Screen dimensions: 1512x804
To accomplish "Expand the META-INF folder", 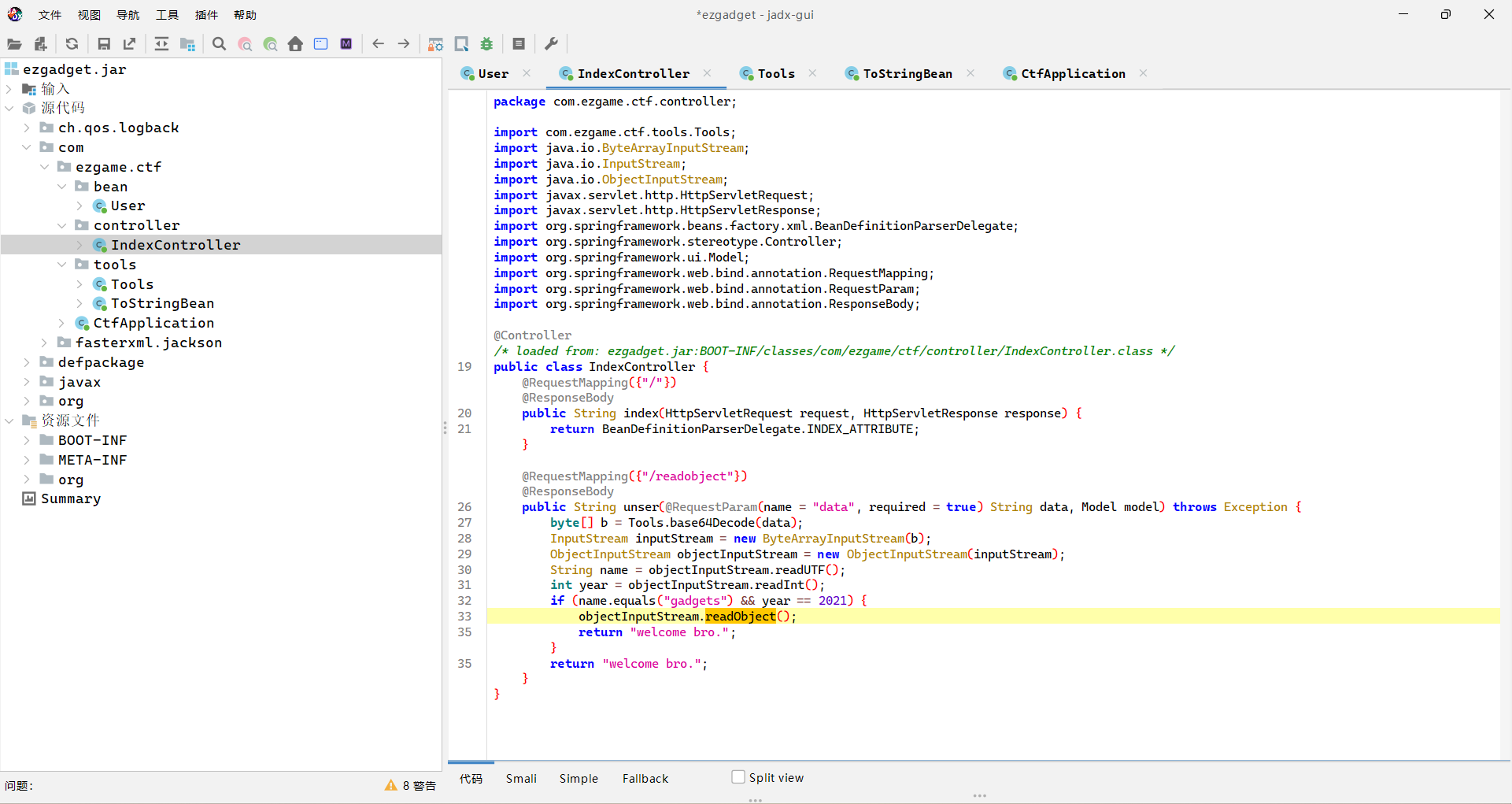I will coord(27,460).
